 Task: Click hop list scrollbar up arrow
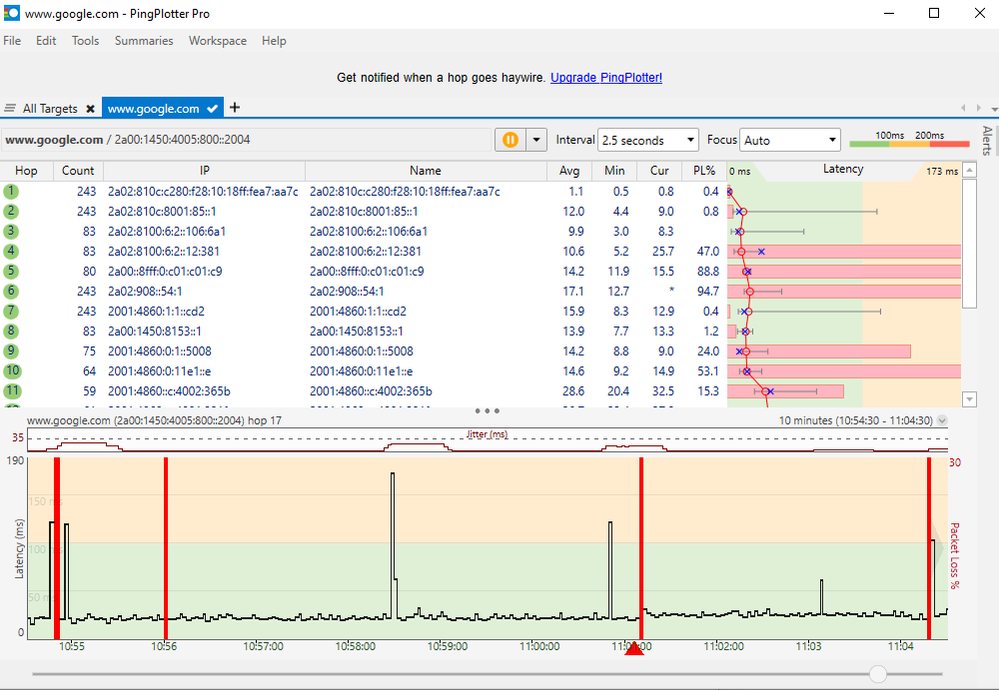pyautogui.click(x=969, y=170)
